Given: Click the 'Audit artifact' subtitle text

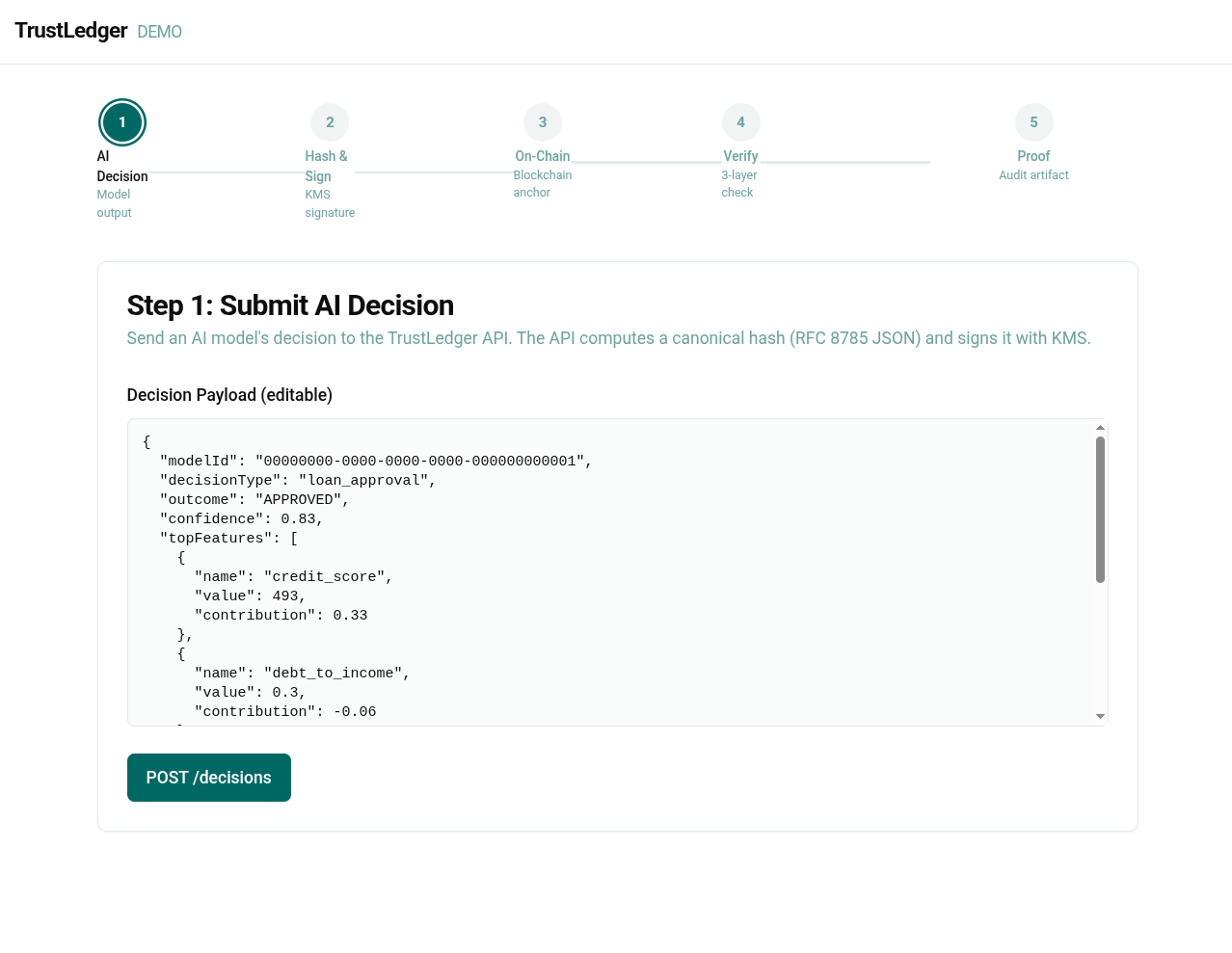Looking at the screenshot, I should pyautogui.click(x=1033, y=175).
